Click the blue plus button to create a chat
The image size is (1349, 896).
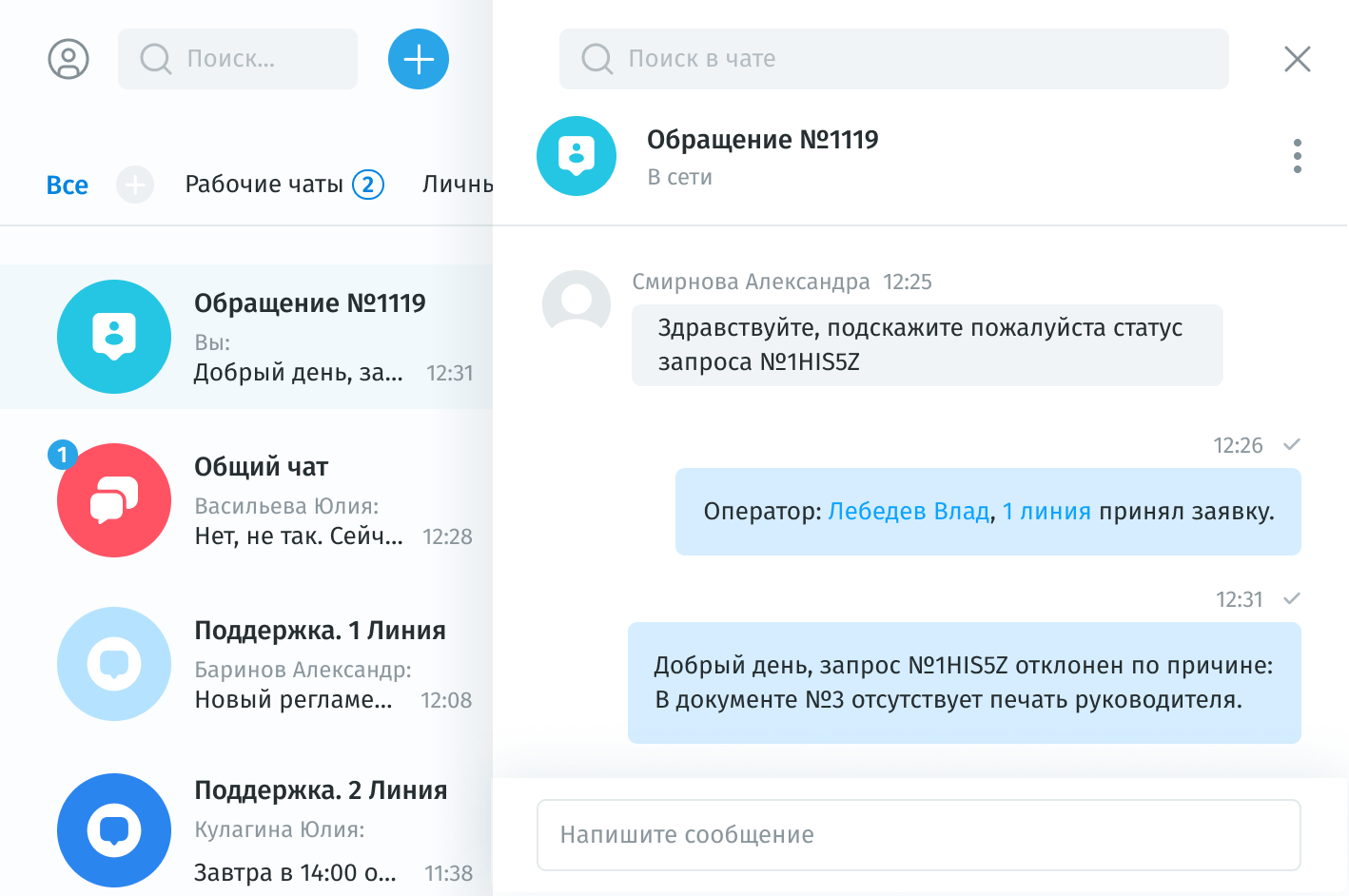pyautogui.click(x=419, y=59)
